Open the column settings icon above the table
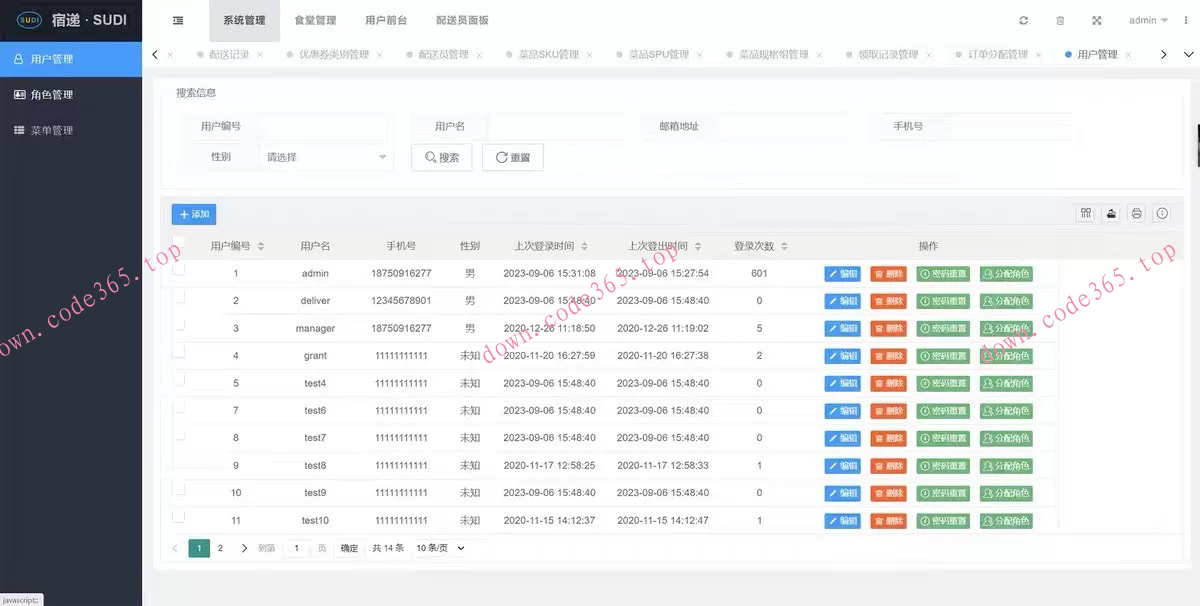Image resolution: width=1200 pixels, height=606 pixels. pos(1086,213)
